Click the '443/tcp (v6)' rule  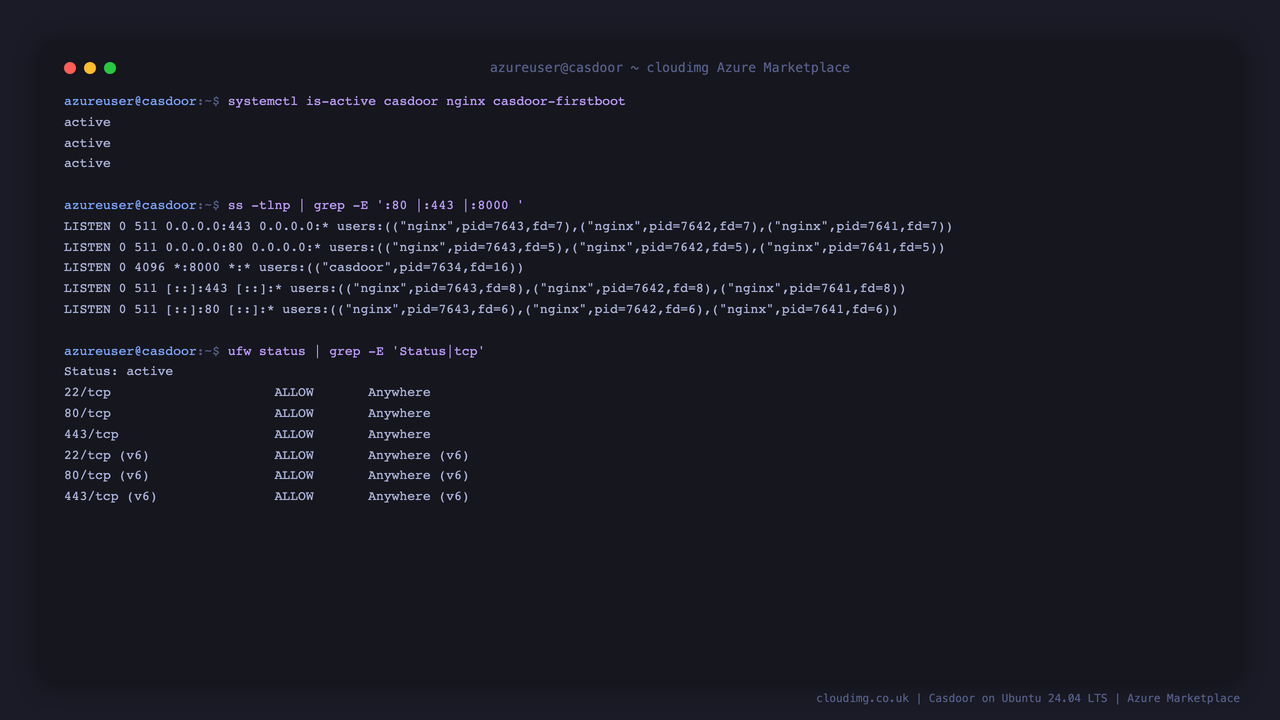[266, 496]
